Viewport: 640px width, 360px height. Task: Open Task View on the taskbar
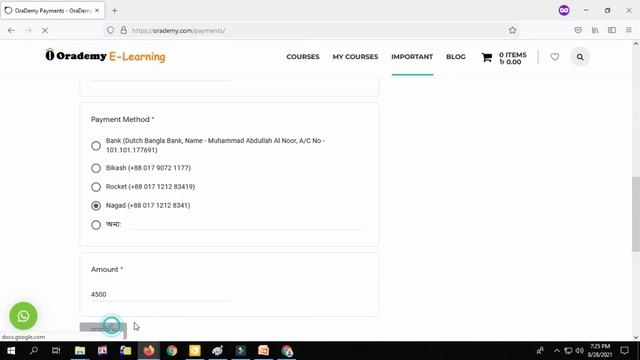click(56, 351)
